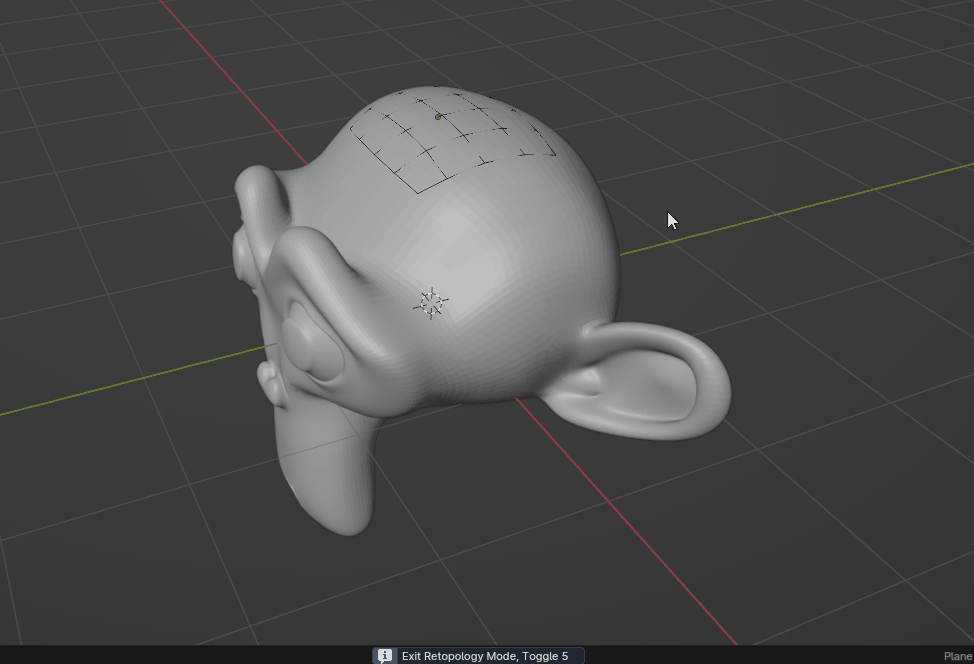Select the yellow active vertex on Suzanne's head

click(437, 117)
